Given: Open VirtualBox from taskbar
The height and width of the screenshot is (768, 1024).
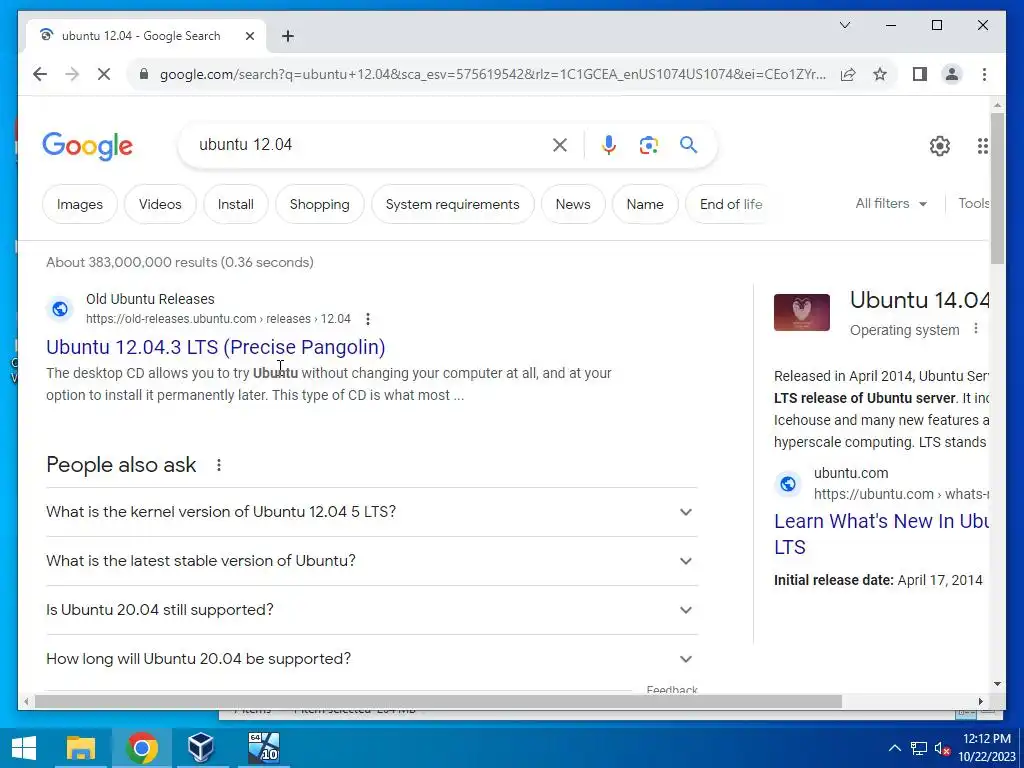Looking at the screenshot, I should [x=200, y=748].
